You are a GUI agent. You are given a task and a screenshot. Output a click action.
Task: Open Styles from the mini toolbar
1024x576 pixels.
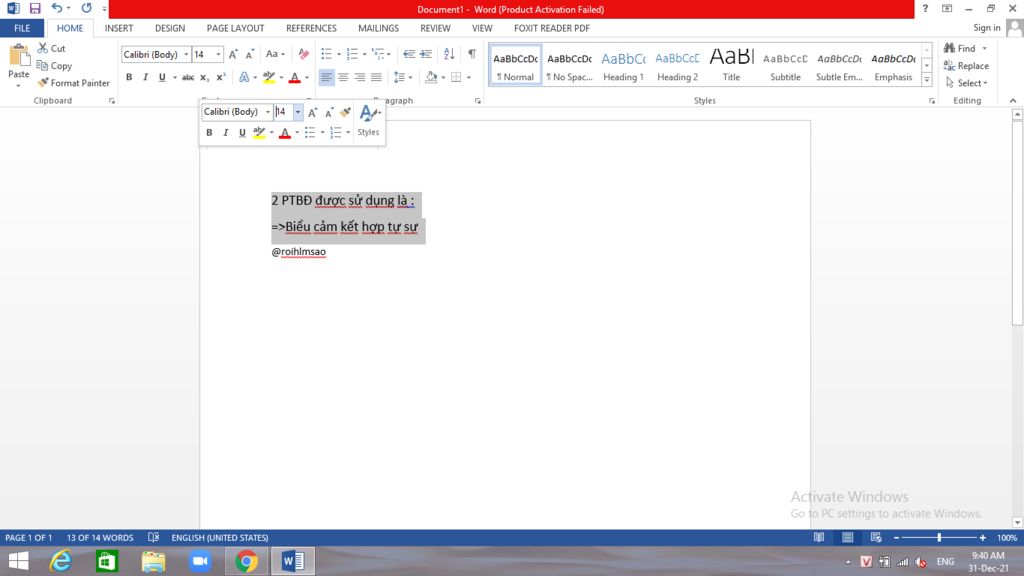(x=368, y=121)
